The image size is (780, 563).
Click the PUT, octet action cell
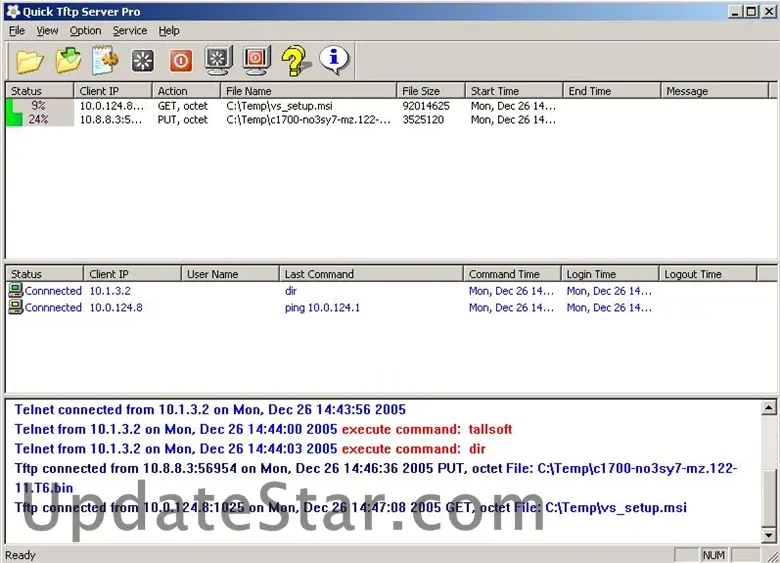click(x=183, y=119)
